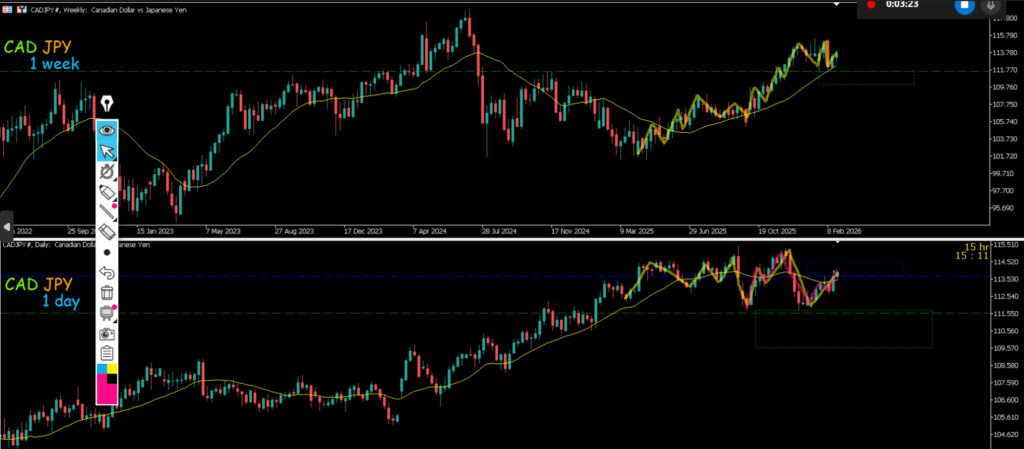
Task: Clear all annotations with the trash icon
Action: click(107, 293)
